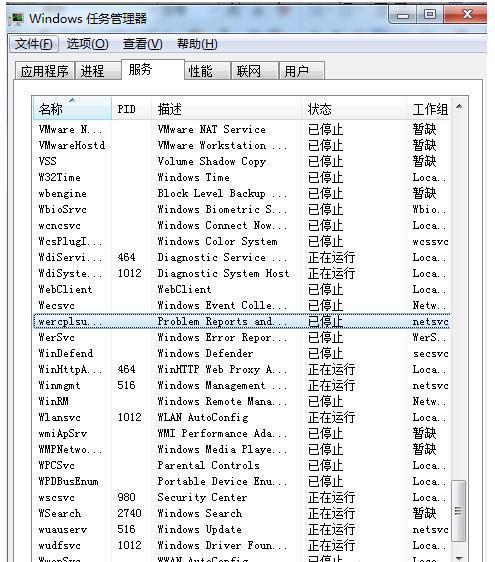
Task: Click the WLAN AutoConfig description
Action: (x=203, y=417)
